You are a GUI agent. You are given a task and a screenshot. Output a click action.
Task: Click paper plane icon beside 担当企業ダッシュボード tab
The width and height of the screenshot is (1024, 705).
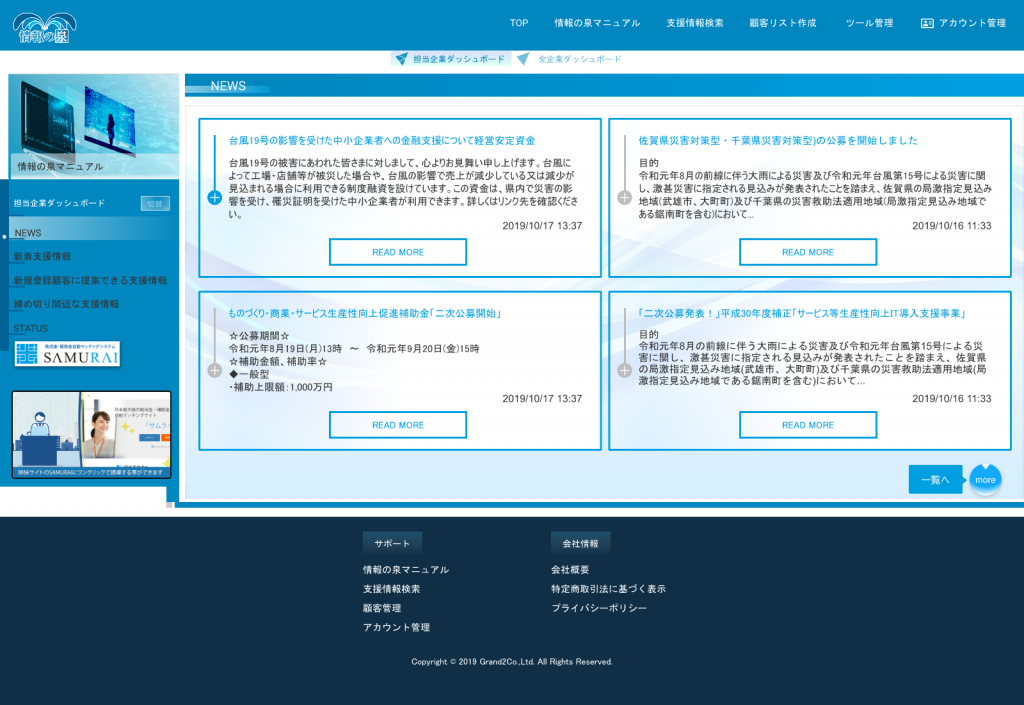(x=402, y=59)
